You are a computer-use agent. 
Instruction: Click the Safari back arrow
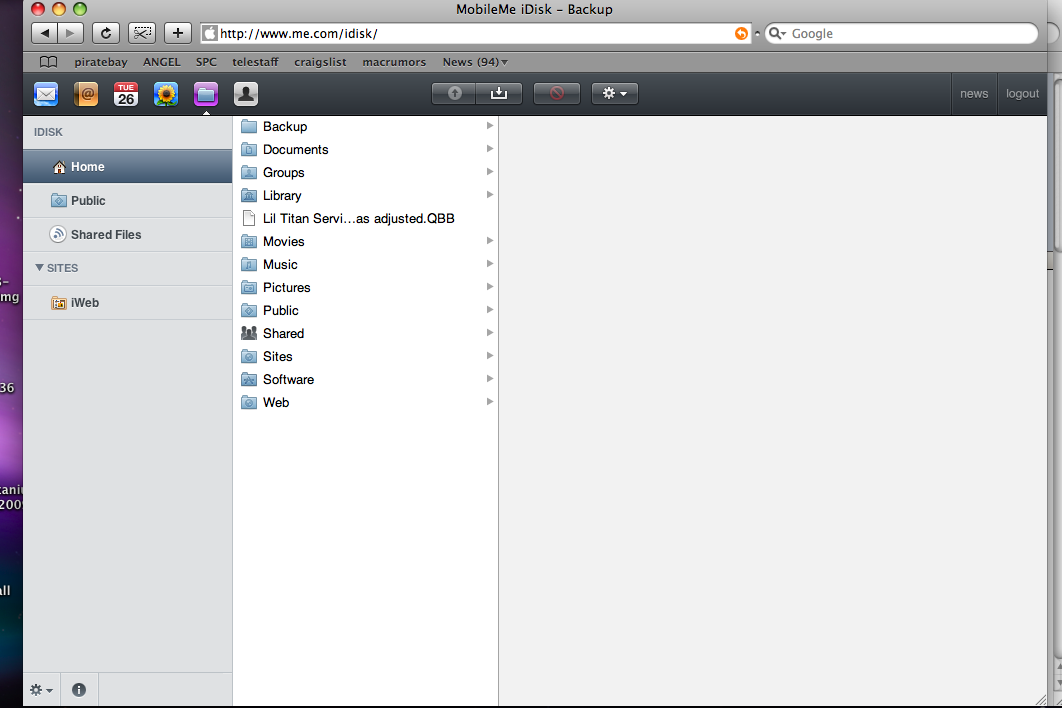(x=45, y=33)
